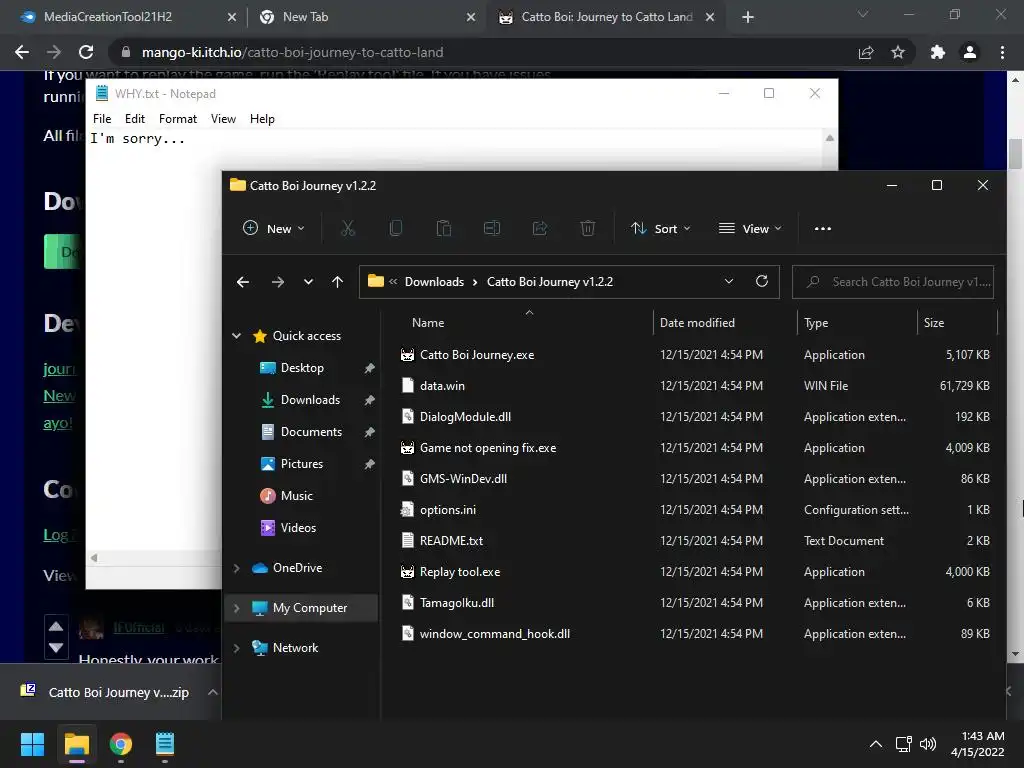The height and width of the screenshot is (768, 1024).
Task: Open Notepad Format menu
Action: click(x=178, y=119)
